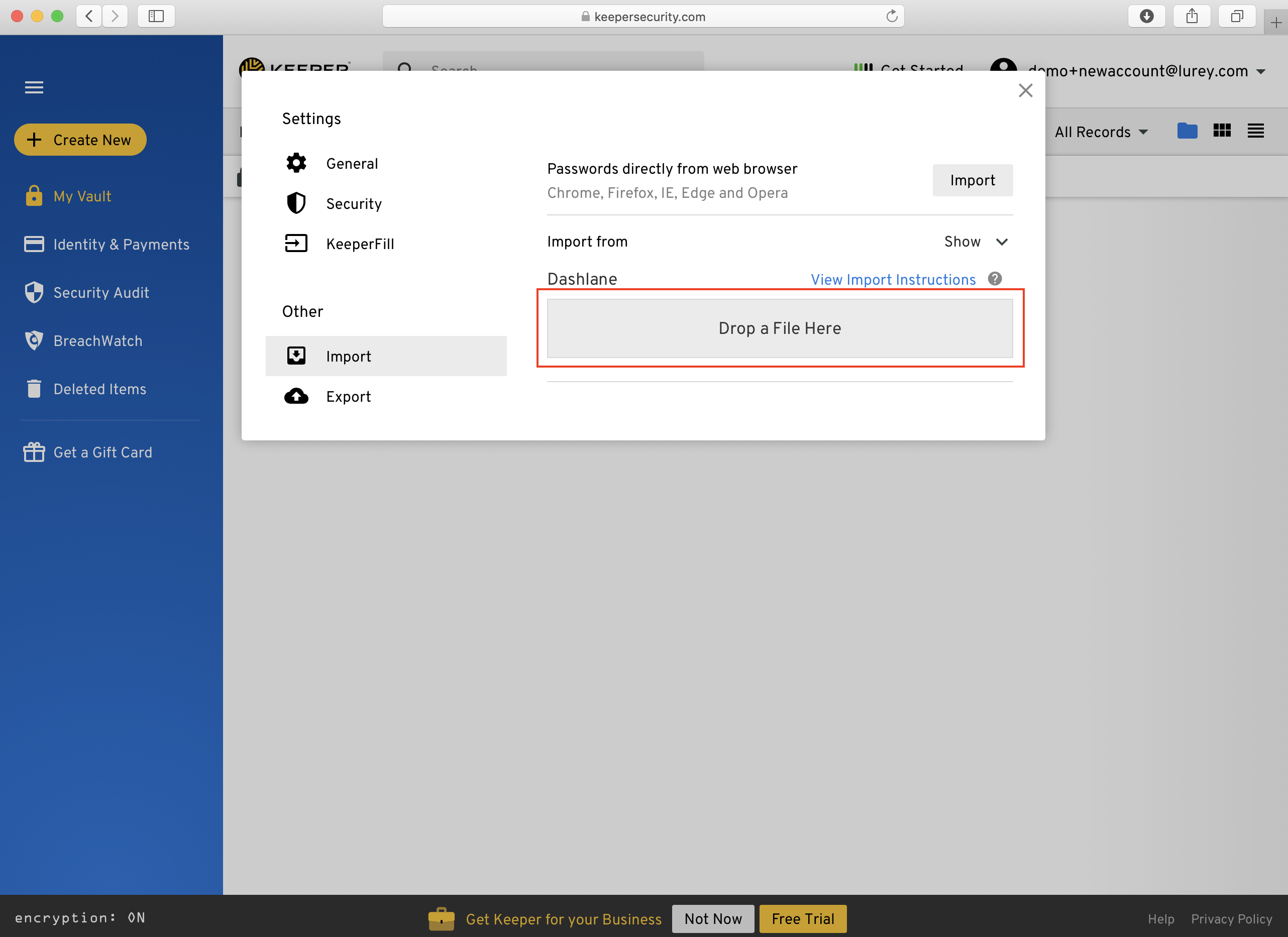Open the account email dropdown
The width and height of the screenshot is (1288, 937).
coord(1147,71)
